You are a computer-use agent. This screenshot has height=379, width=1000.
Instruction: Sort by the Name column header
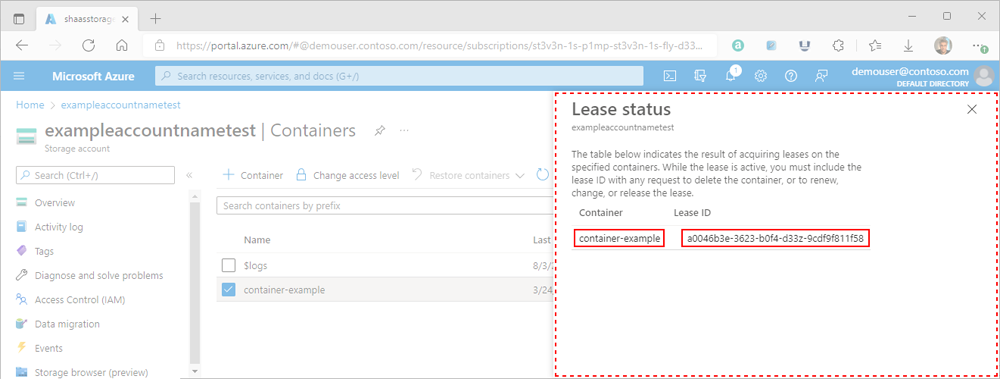point(257,240)
